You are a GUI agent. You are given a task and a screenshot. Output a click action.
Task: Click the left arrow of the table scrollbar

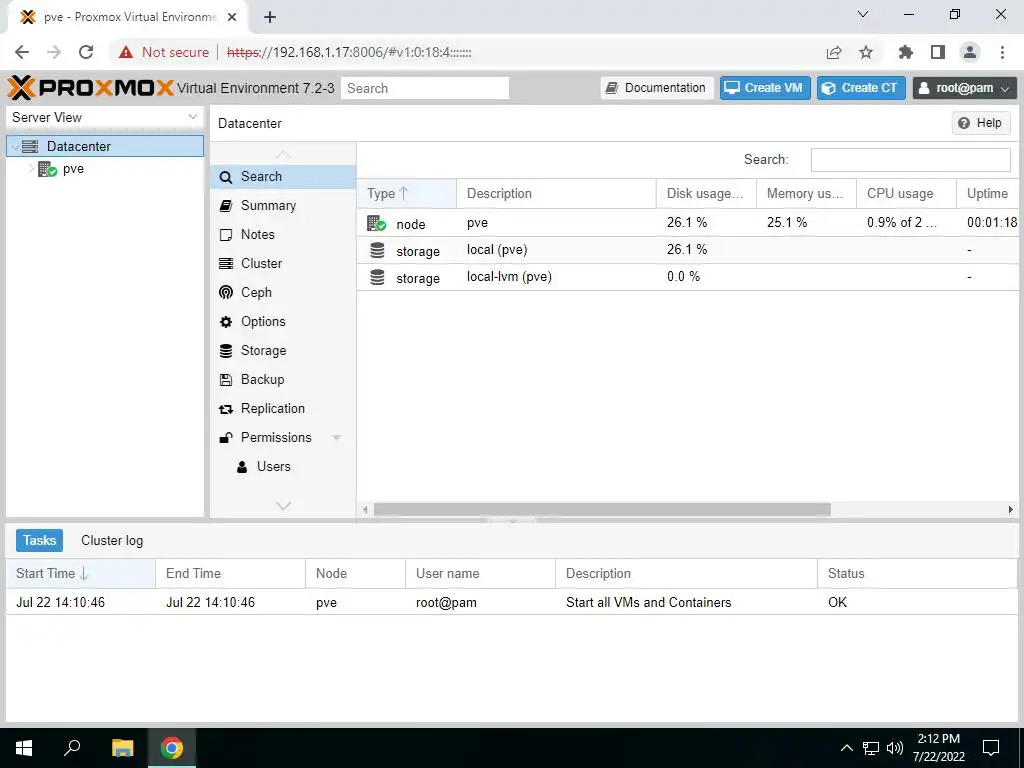pos(365,509)
